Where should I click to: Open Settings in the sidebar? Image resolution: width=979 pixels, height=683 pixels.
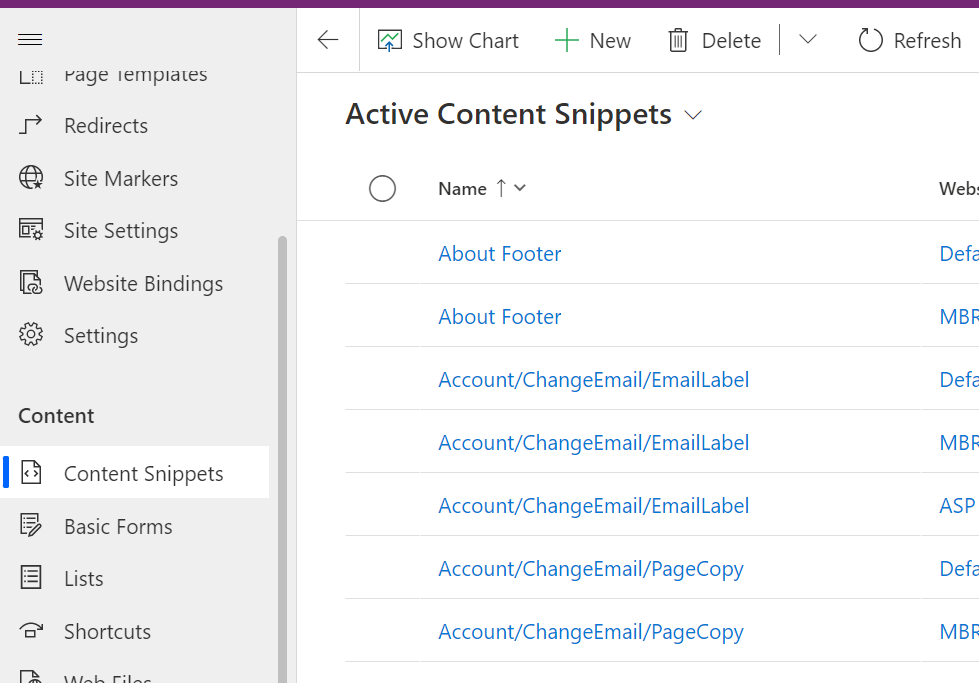tap(101, 336)
